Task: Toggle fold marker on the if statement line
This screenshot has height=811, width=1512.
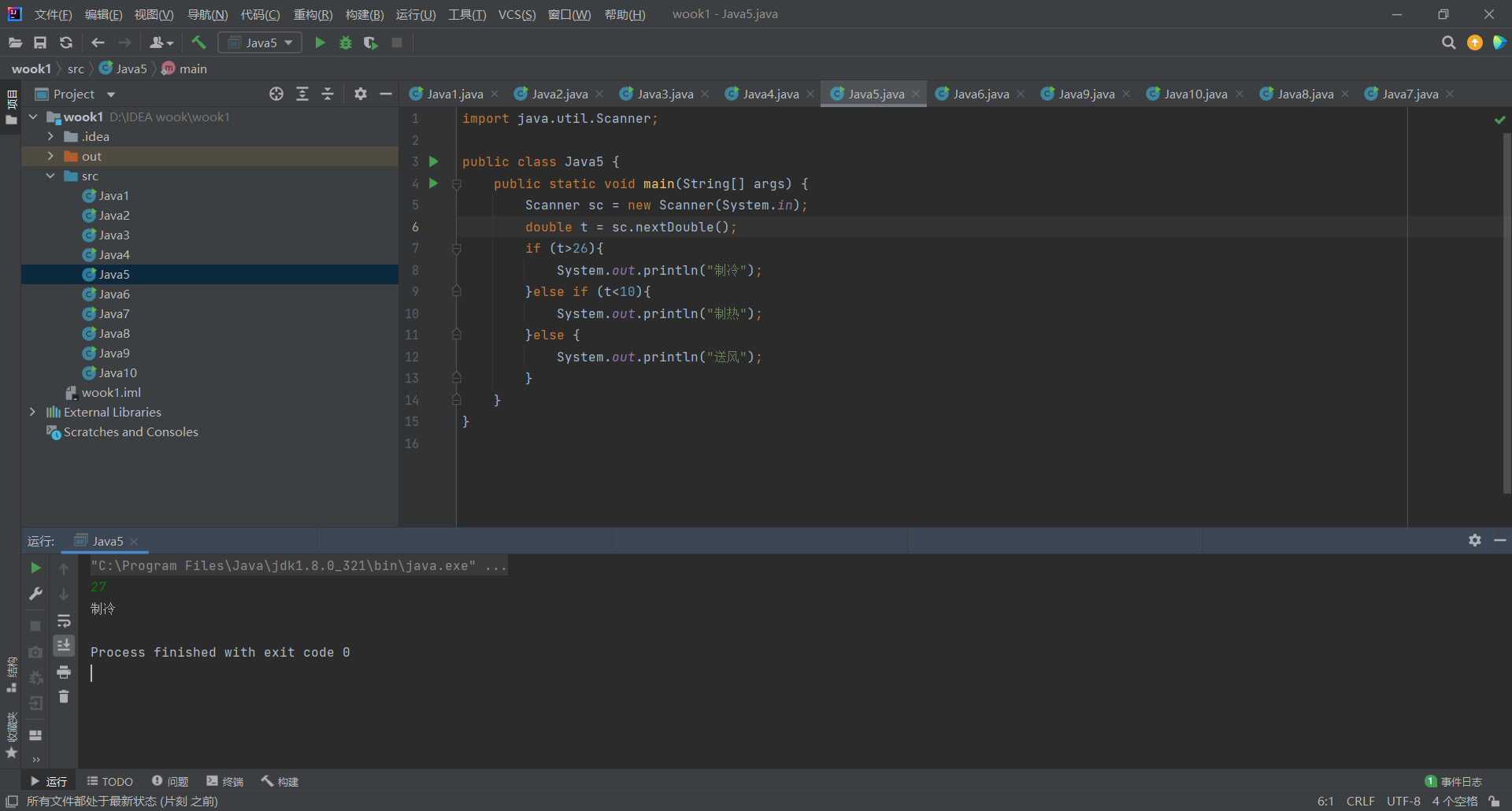Action: point(457,249)
